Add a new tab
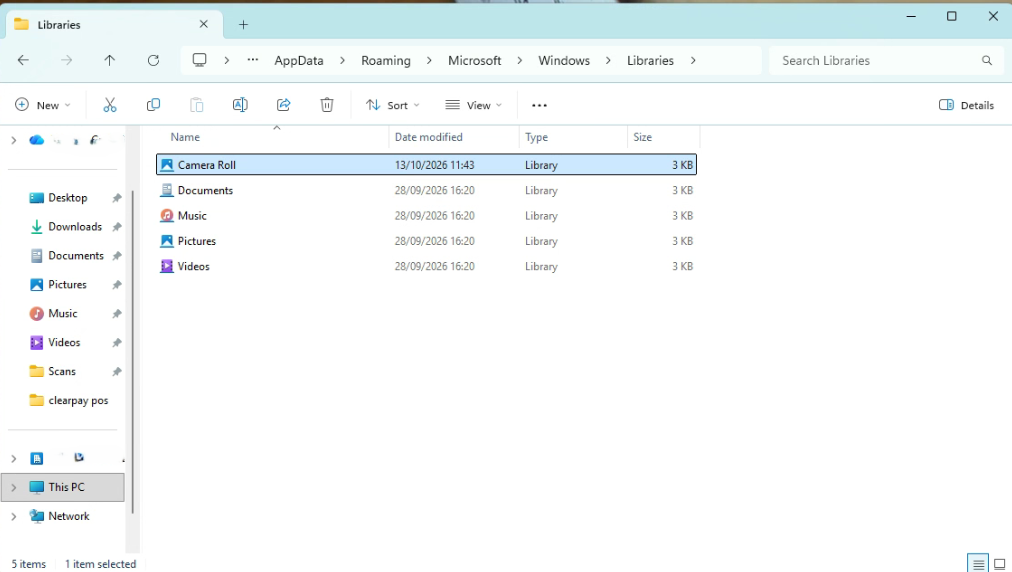Screen dimensions: 1012x572 point(243,25)
